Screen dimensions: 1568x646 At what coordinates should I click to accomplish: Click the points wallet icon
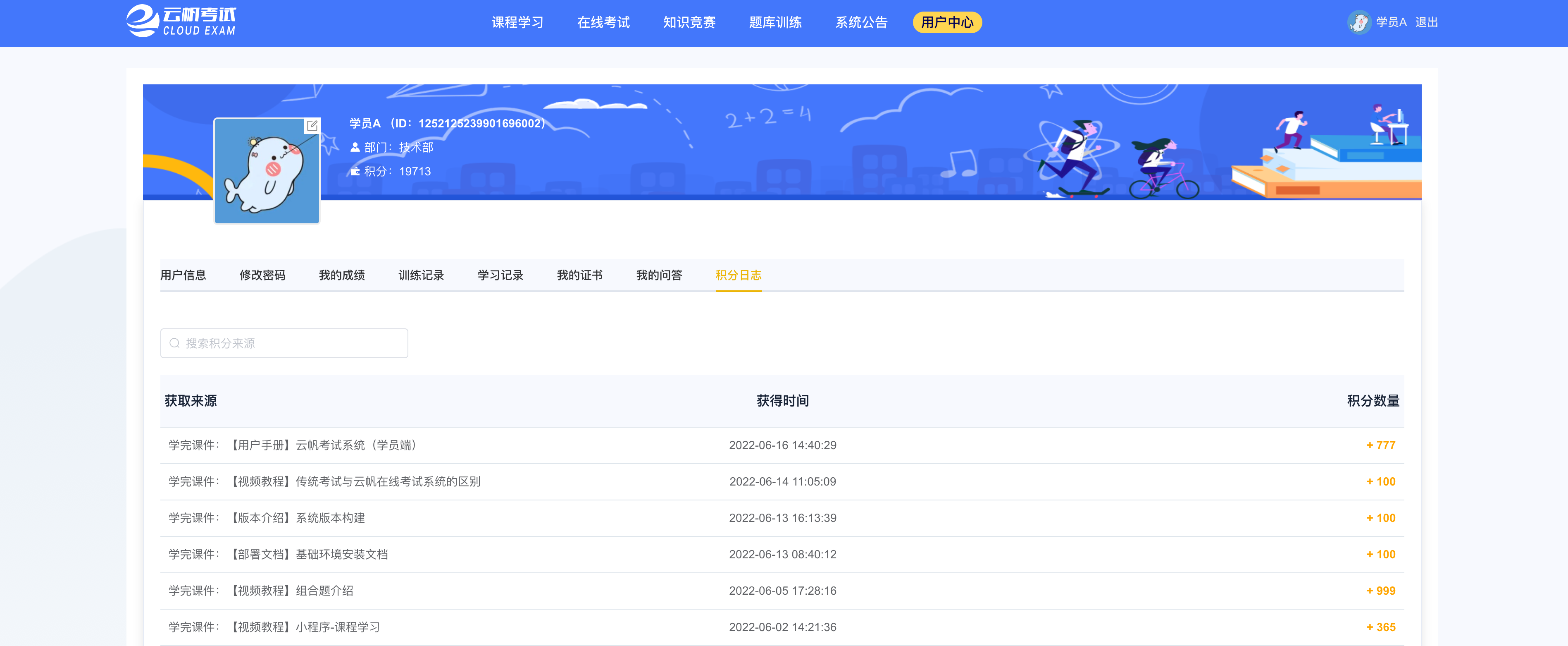pyautogui.click(x=355, y=172)
